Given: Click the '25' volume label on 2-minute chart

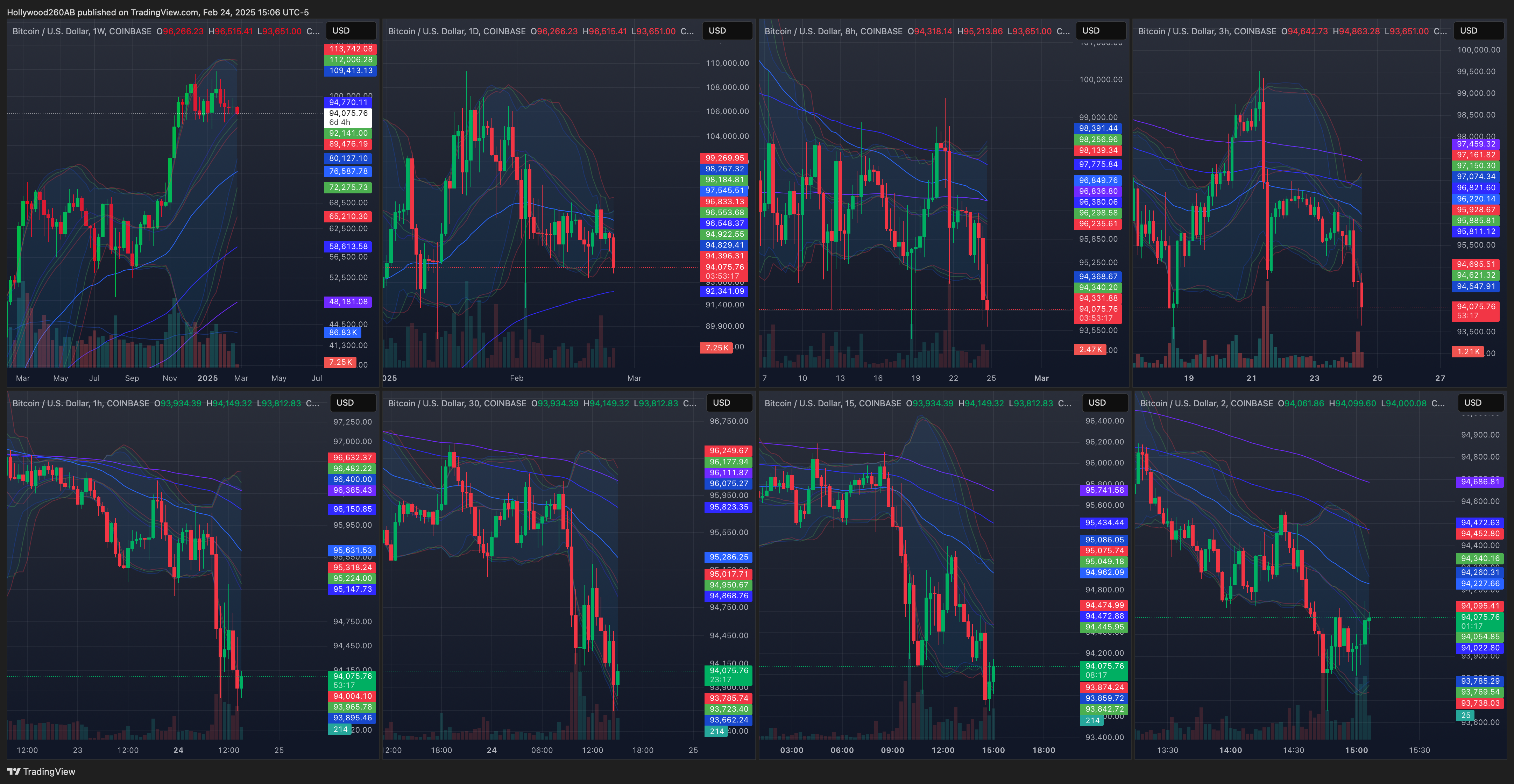Looking at the screenshot, I should pos(1465,715).
